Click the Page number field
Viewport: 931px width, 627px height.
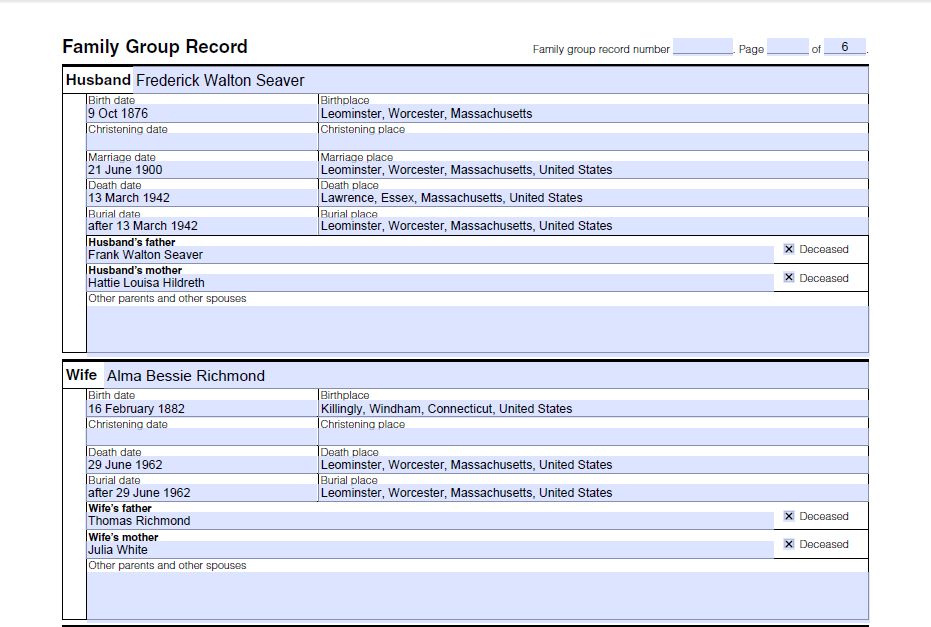pyautogui.click(x=787, y=45)
